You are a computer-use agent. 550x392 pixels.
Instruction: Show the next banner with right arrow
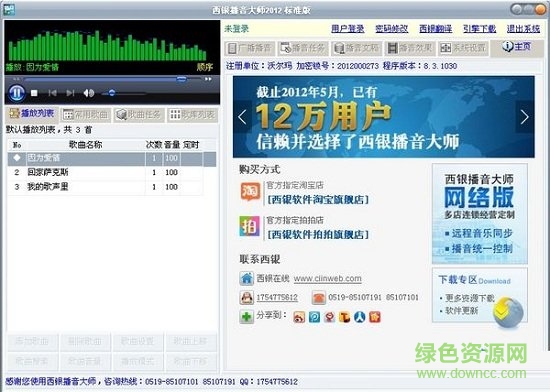(x=525, y=117)
